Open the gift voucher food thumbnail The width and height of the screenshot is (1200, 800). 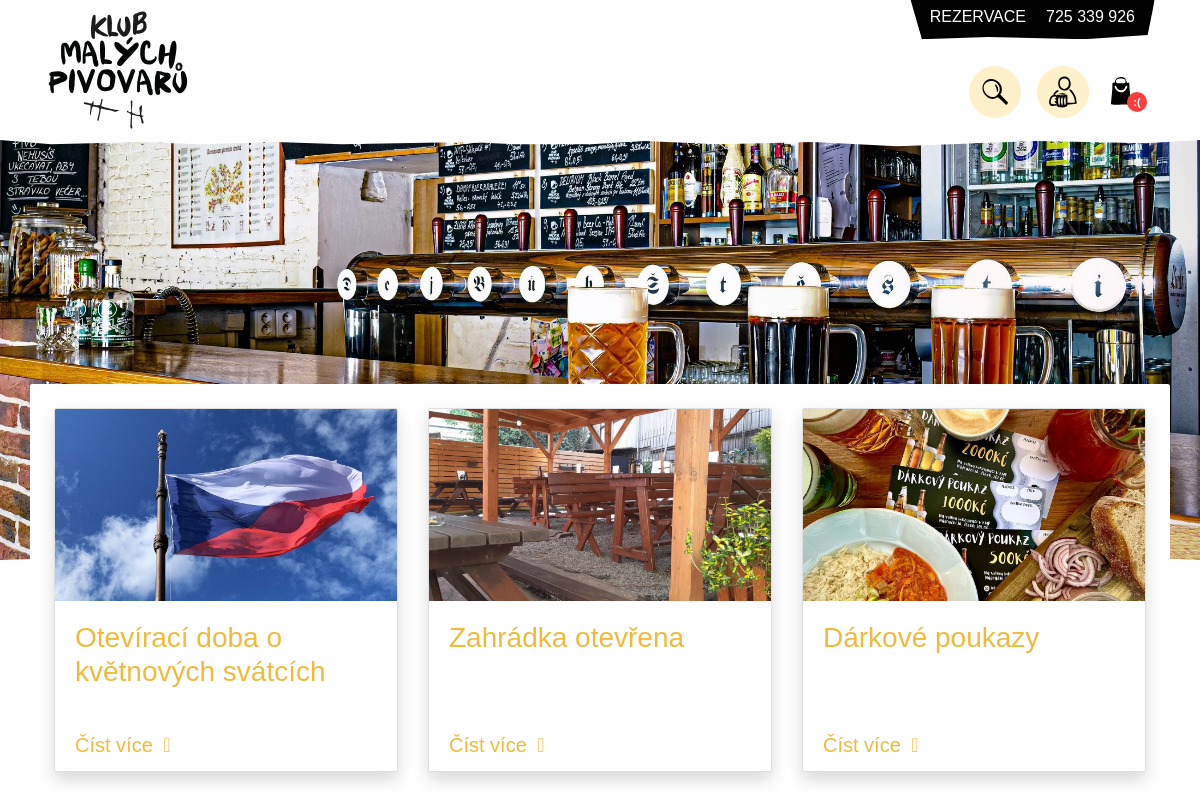pyautogui.click(x=974, y=505)
